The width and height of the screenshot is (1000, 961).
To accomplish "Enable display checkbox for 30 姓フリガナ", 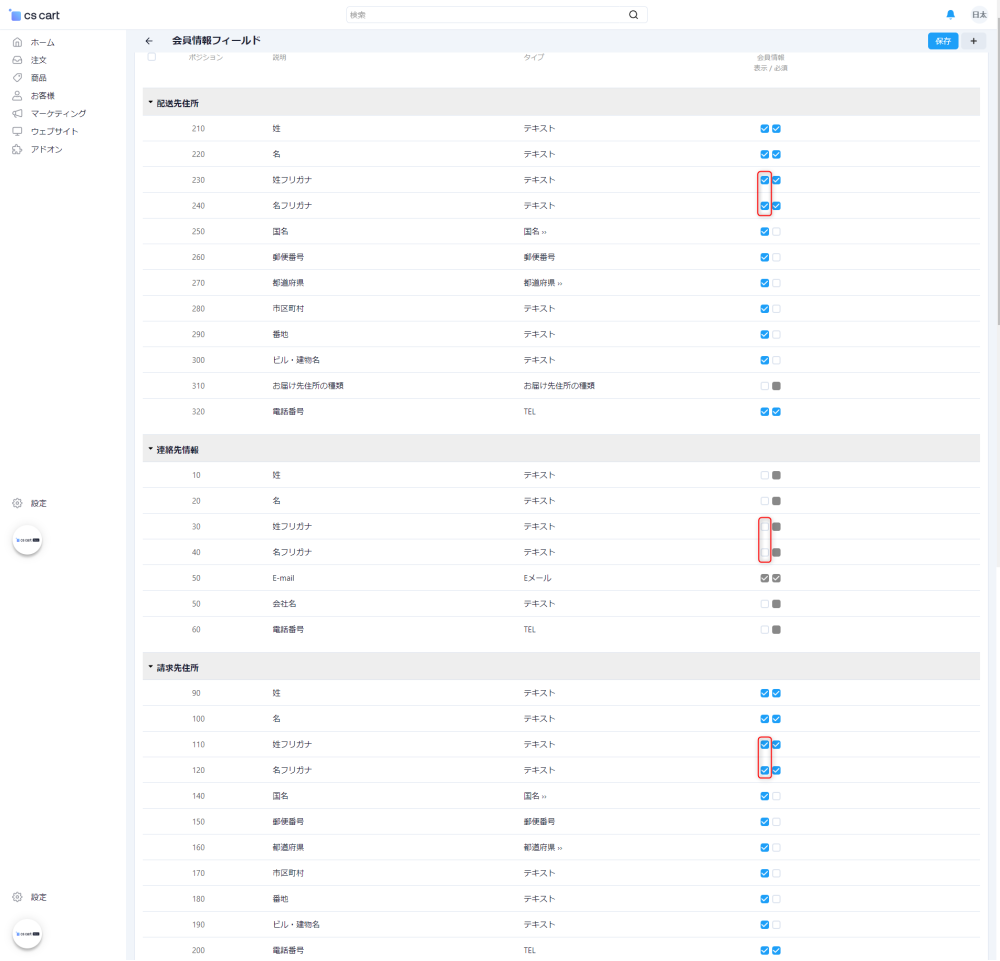I will pyautogui.click(x=765, y=527).
